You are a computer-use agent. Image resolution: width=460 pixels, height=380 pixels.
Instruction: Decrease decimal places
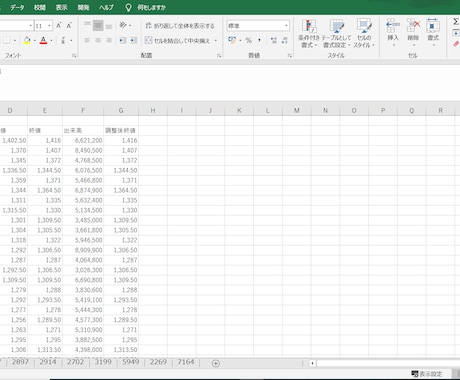point(284,40)
